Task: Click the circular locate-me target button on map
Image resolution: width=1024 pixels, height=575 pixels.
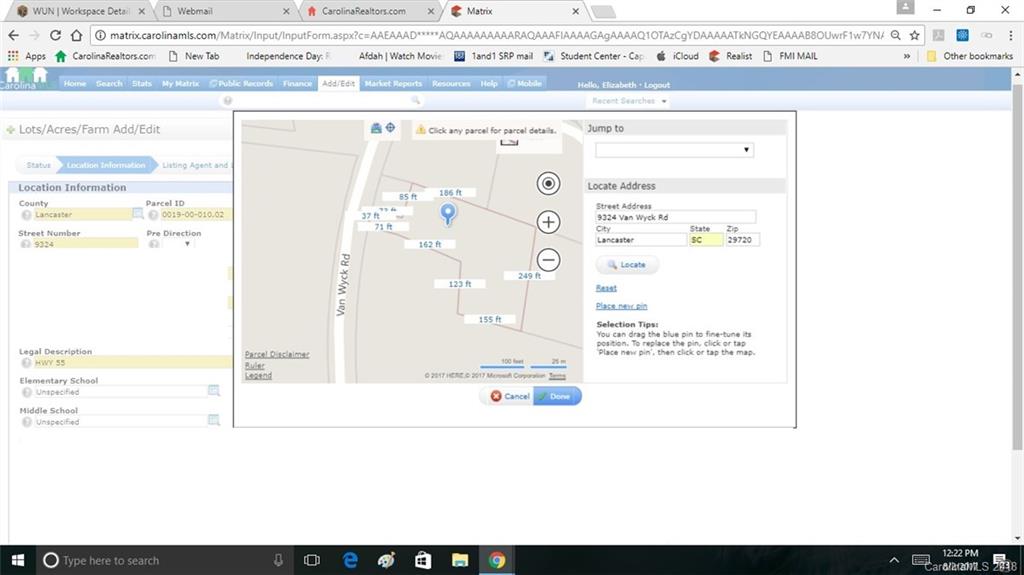Action: pos(548,183)
